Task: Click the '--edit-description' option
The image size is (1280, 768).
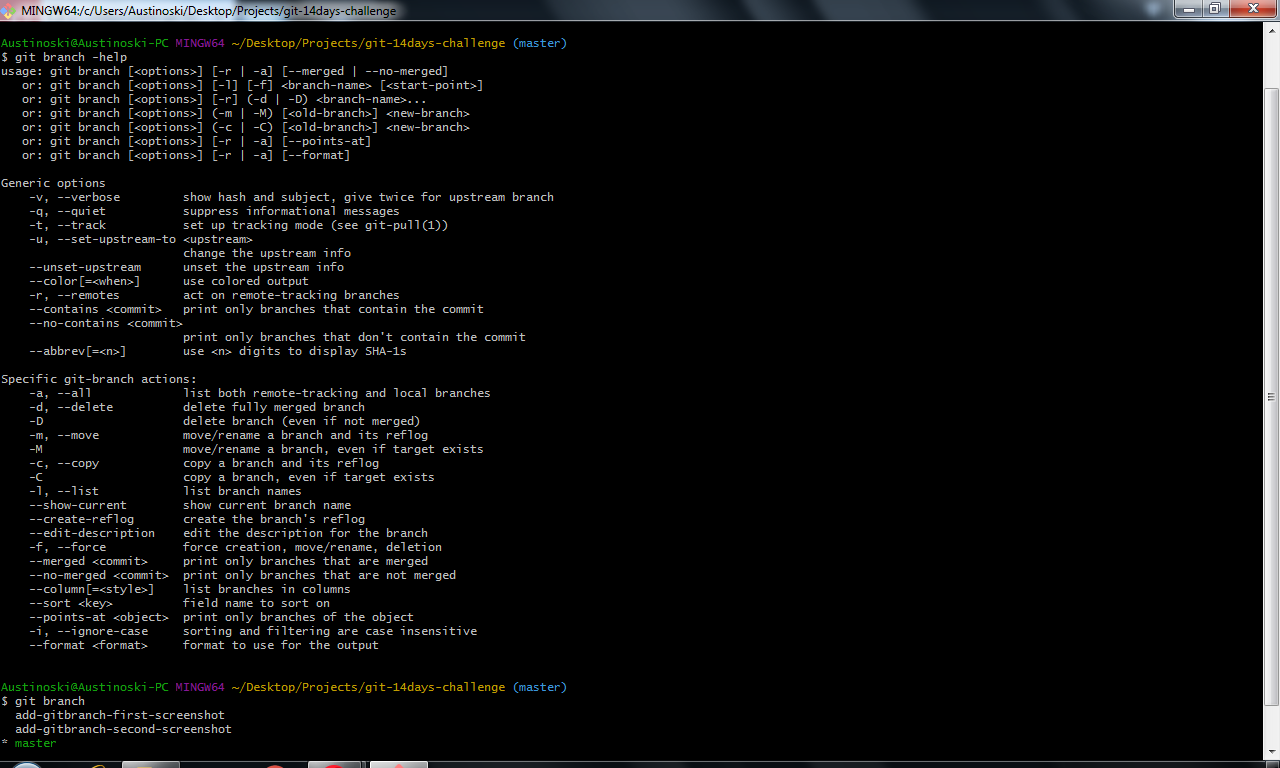Action: click(92, 533)
